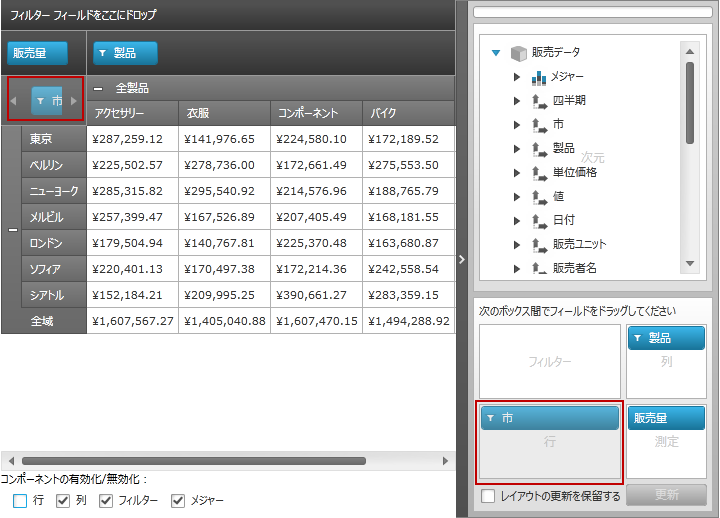Click filter icon on 製品 column header chip
Viewport: 720px width, 518px height.
click(x=103, y=53)
